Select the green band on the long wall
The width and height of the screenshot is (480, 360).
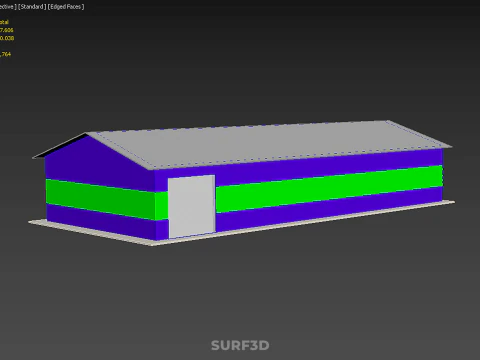pos(329,188)
